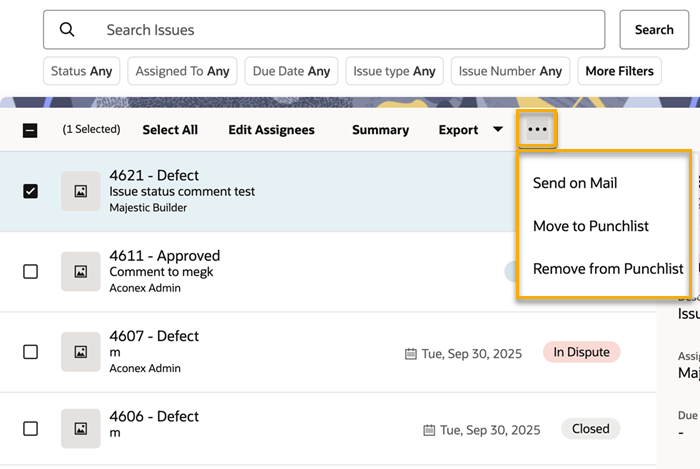The height and width of the screenshot is (469, 700).
Task: Tick the checkbox for issue 4611
Action: pos(30,271)
